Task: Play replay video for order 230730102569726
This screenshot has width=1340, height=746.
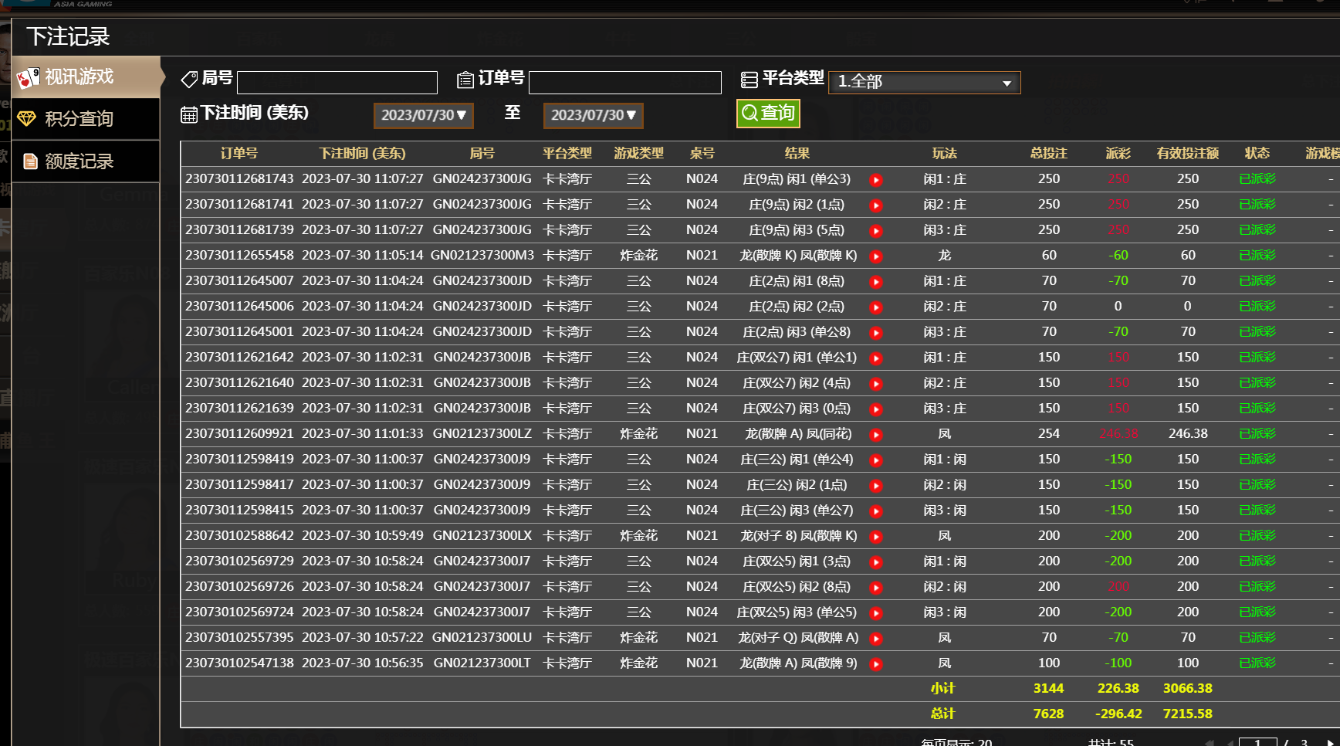Action: [x=876, y=588]
